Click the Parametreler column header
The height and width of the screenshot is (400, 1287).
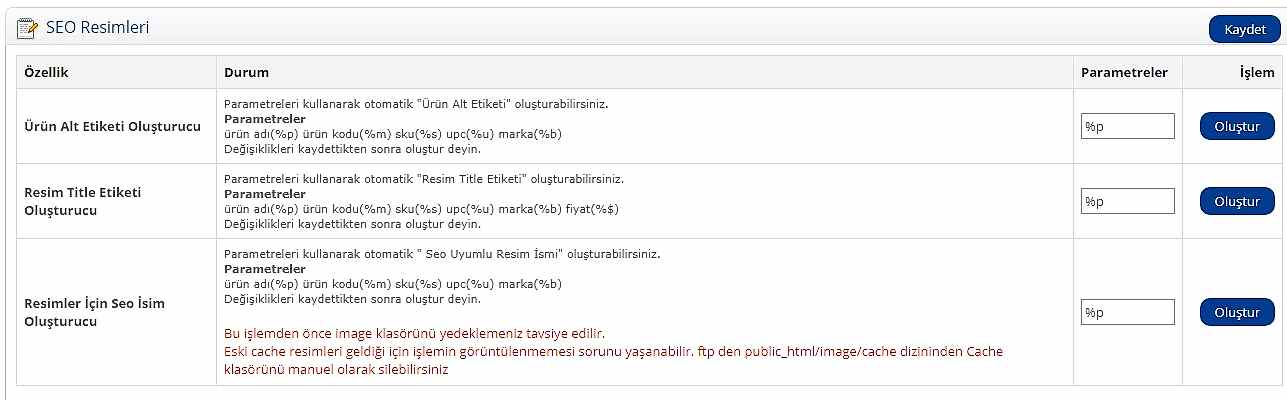point(1124,73)
